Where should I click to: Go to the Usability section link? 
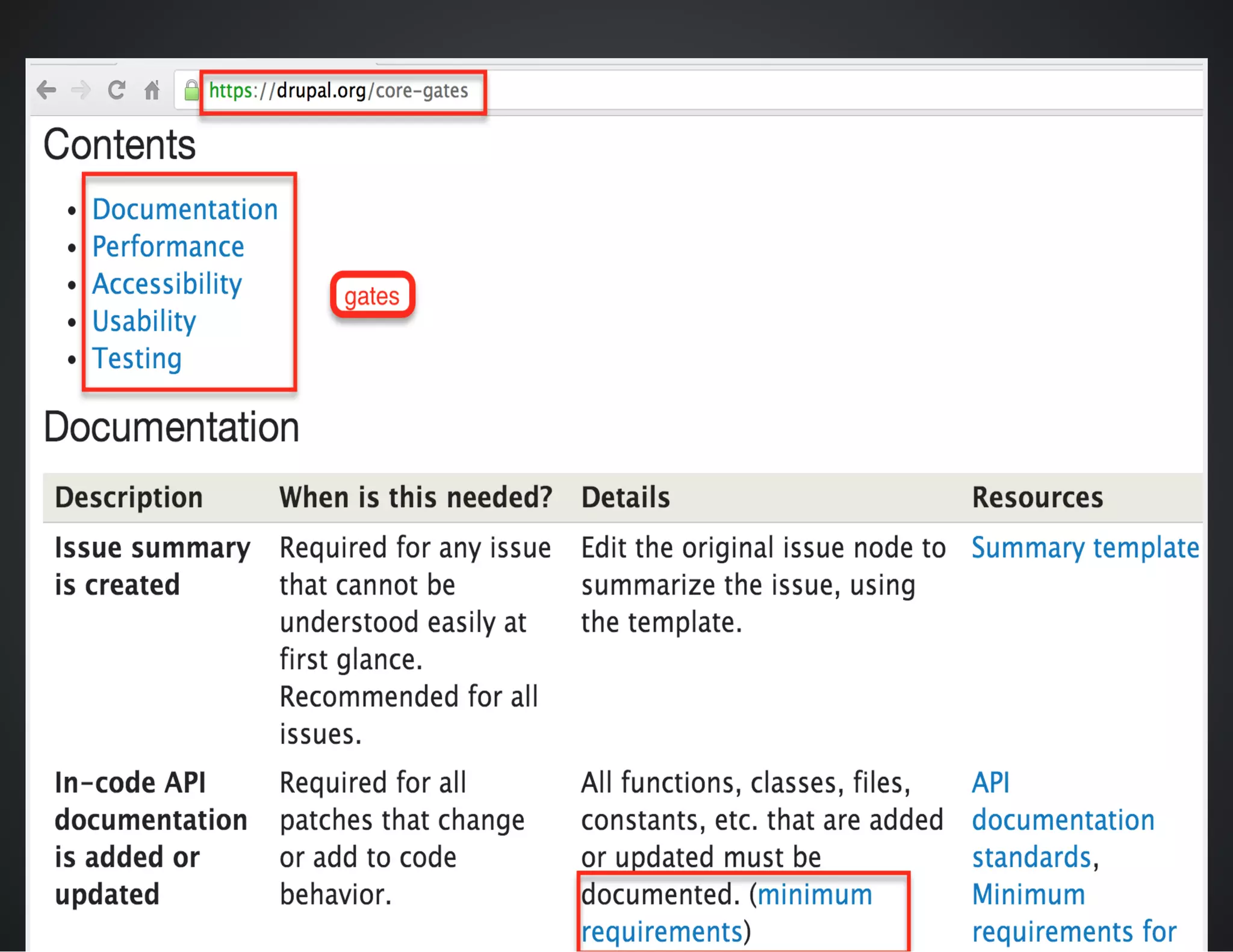coord(144,321)
